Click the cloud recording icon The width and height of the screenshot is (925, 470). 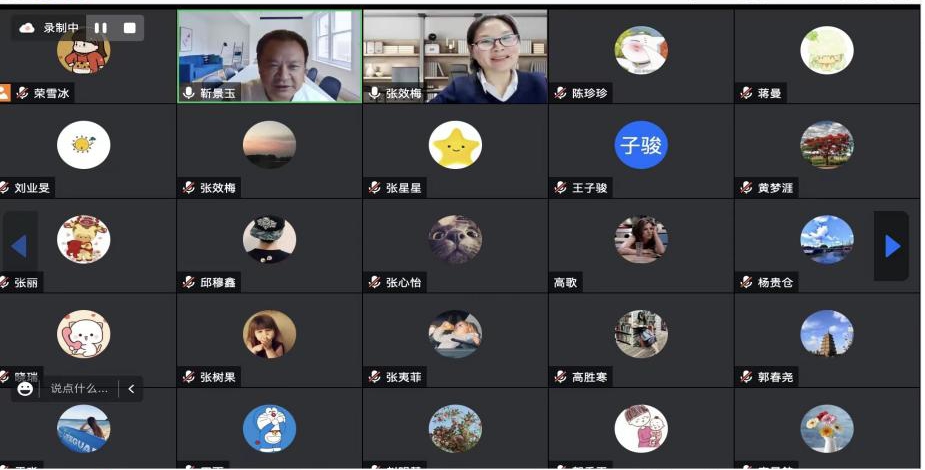(27, 28)
